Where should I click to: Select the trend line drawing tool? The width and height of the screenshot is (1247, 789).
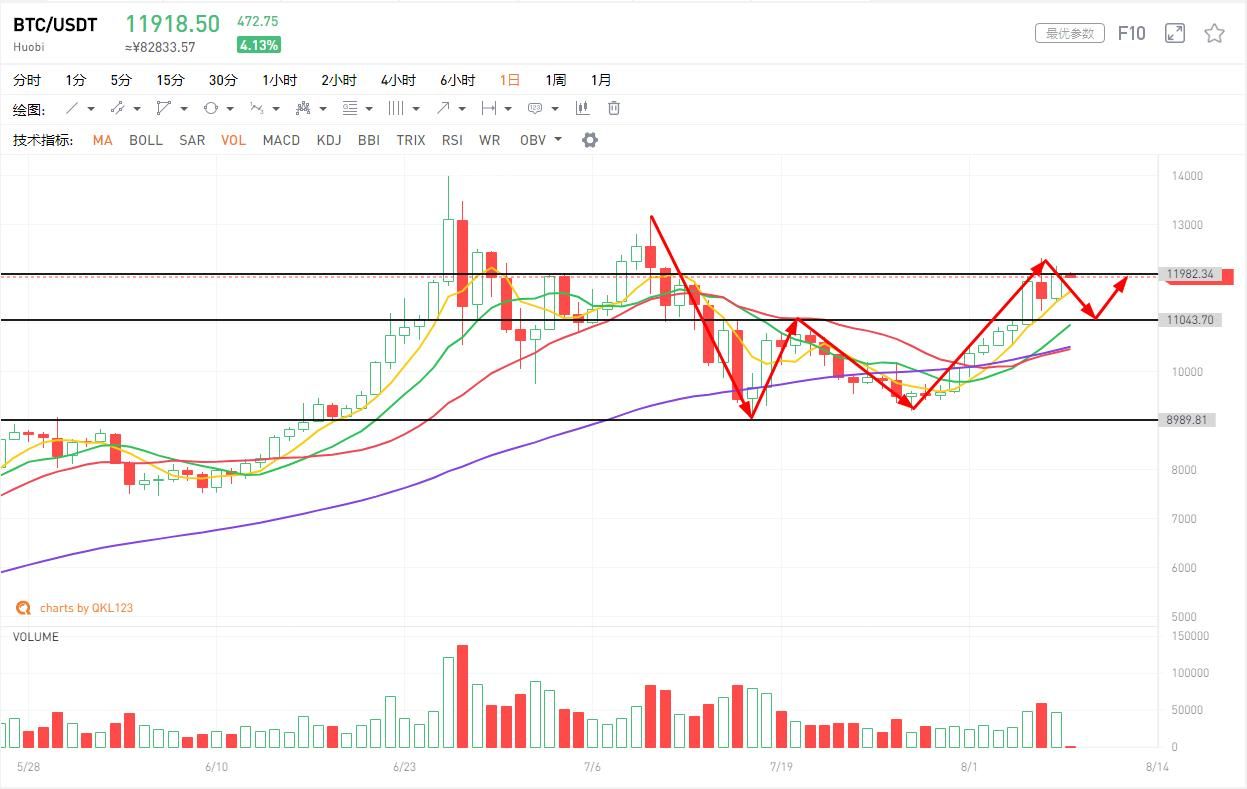click(72, 108)
